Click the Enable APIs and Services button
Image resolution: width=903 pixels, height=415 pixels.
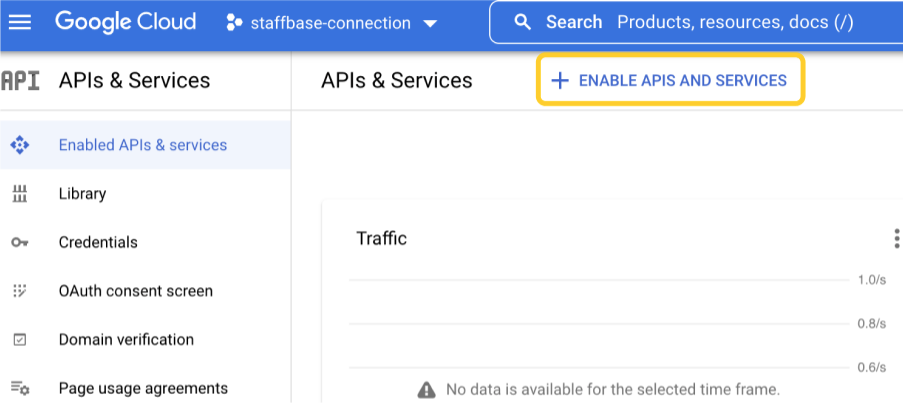point(670,81)
